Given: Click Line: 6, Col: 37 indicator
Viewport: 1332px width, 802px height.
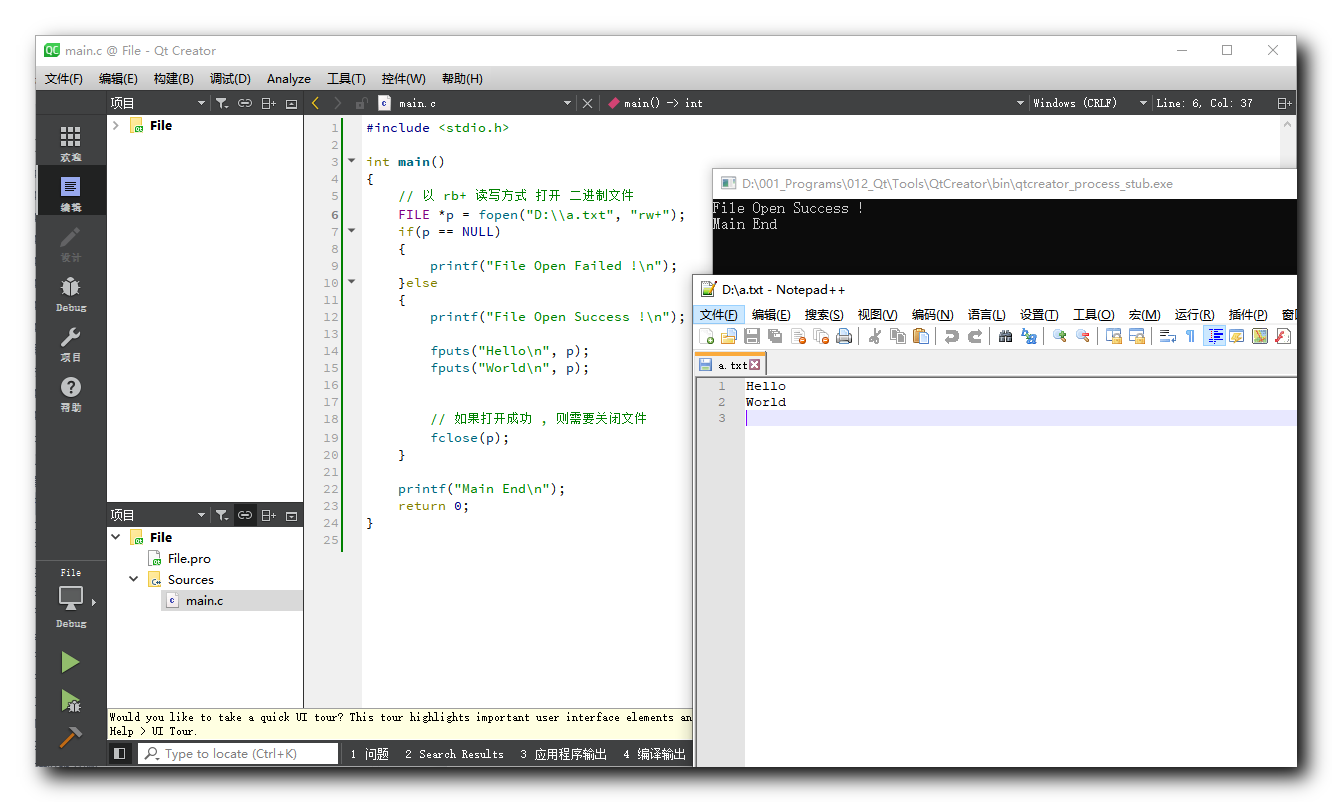Looking at the screenshot, I should (x=1204, y=103).
